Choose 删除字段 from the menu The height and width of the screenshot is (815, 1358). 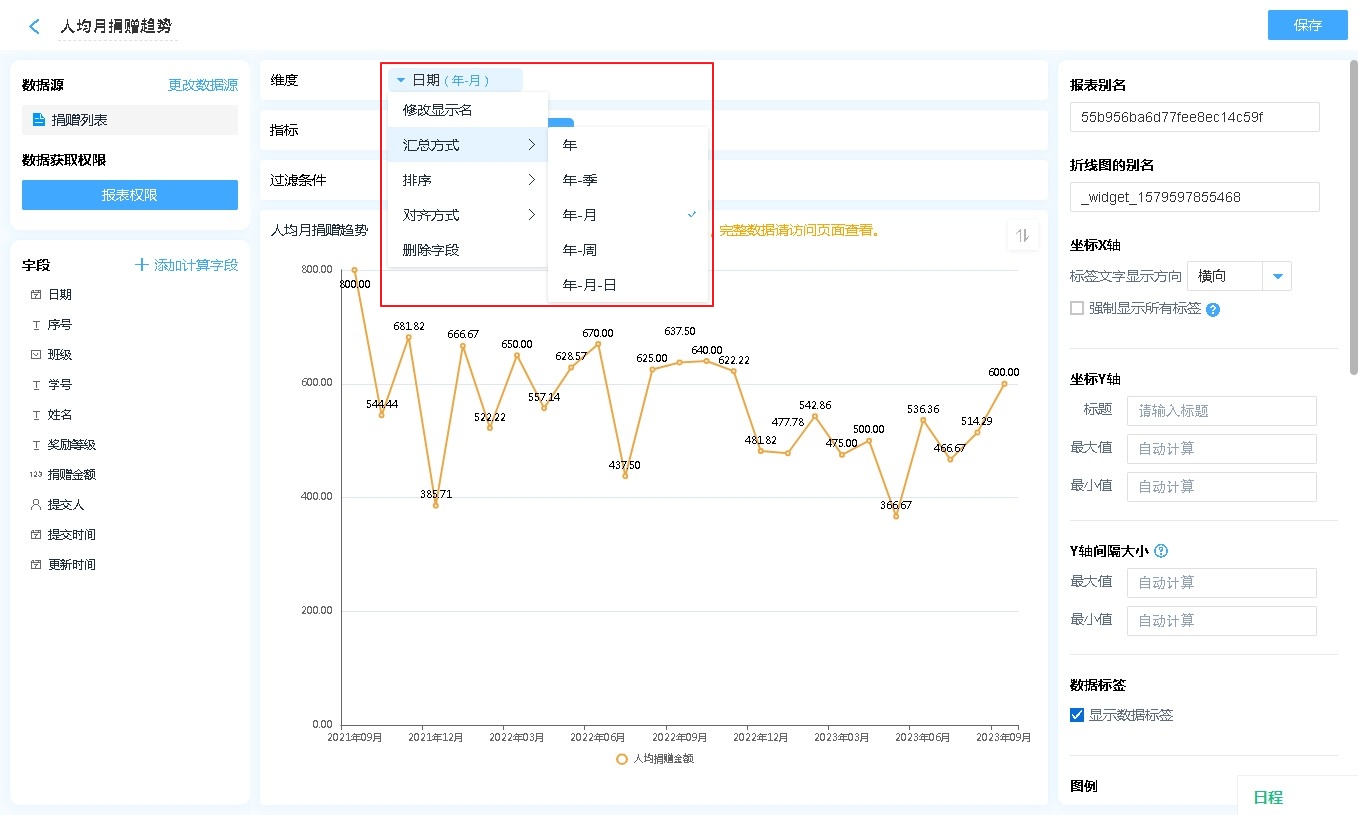(431, 250)
